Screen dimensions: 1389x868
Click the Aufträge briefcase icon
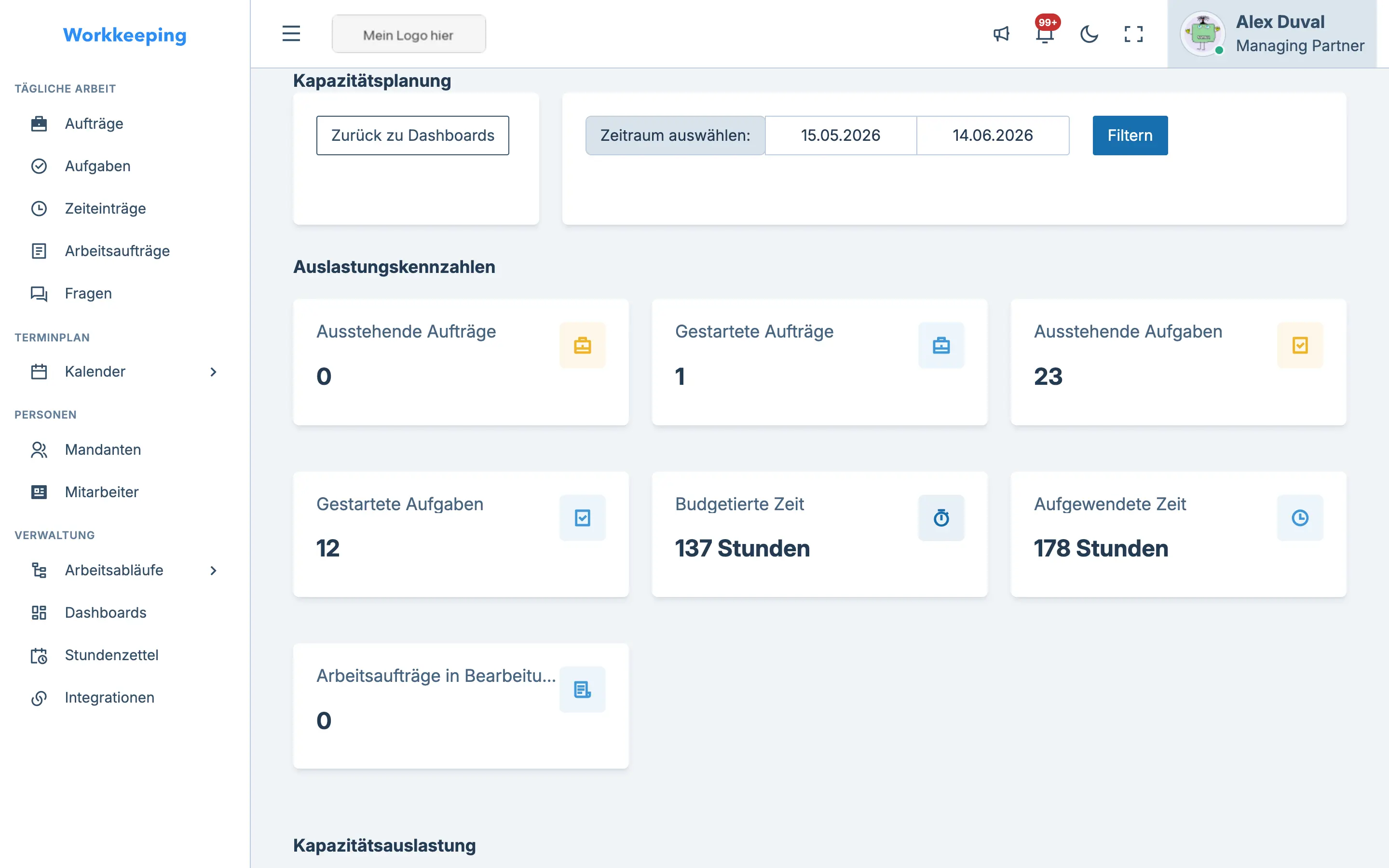(x=39, y=124)
